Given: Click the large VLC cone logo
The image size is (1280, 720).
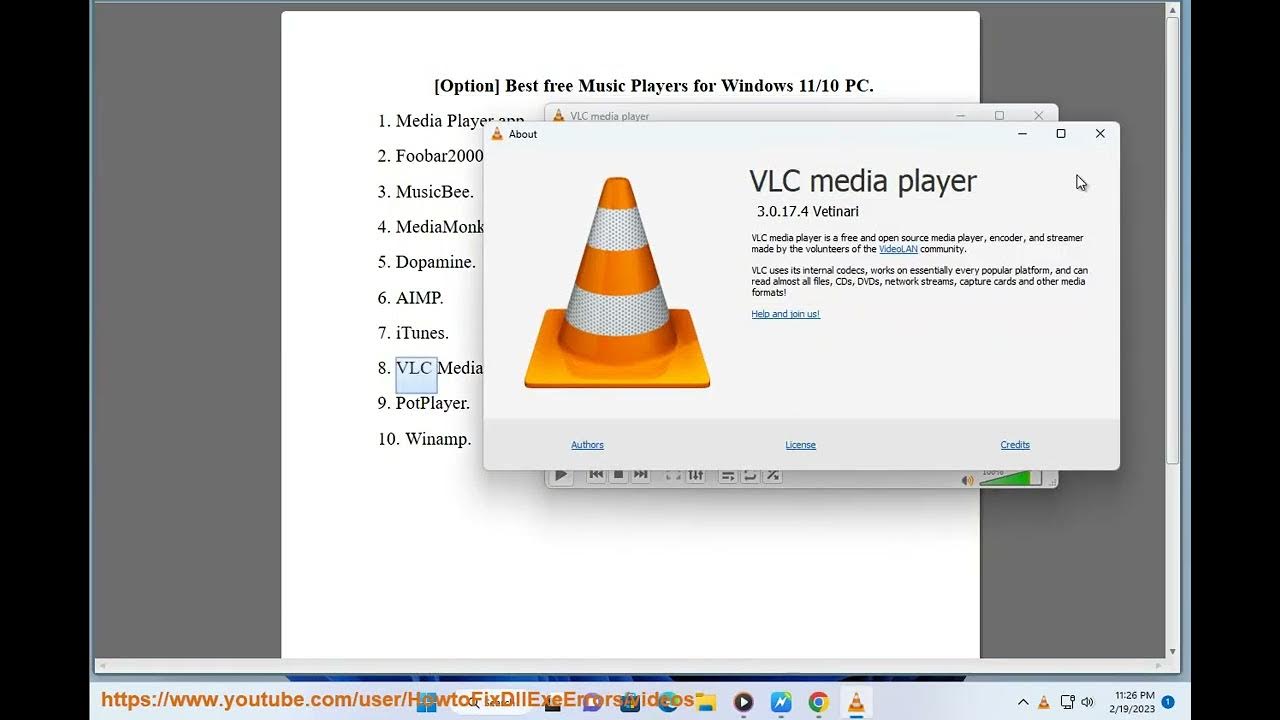Looking at the screenshot, I should click(617, 283).
